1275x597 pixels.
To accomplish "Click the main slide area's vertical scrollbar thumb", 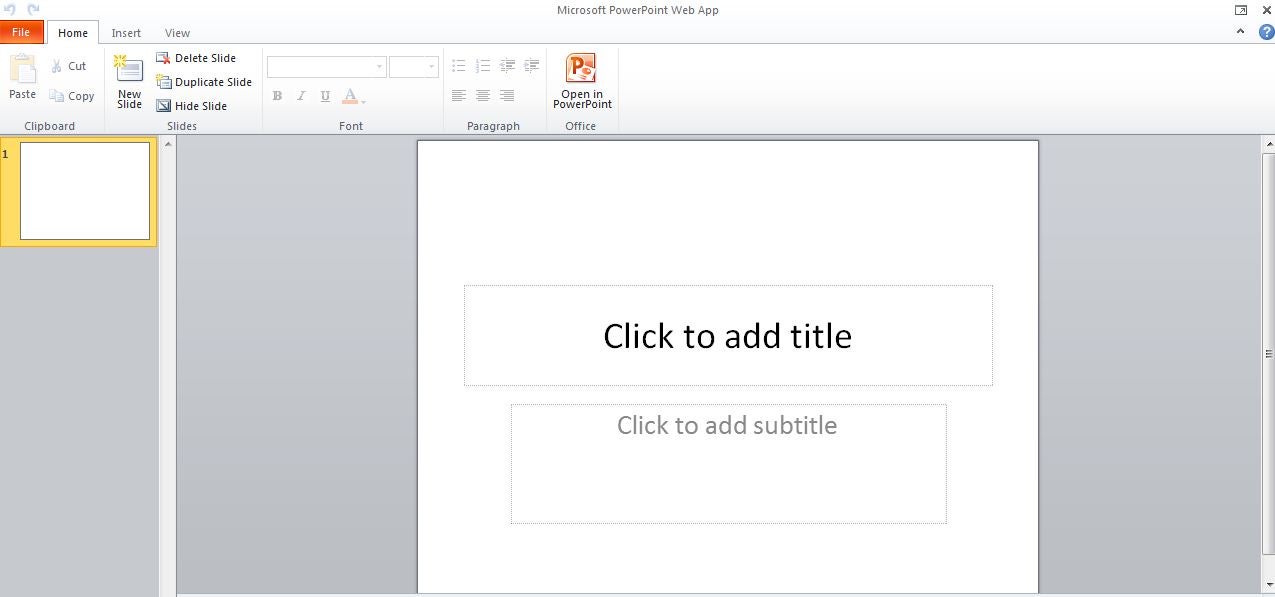I will click(x=1268, y=354).
